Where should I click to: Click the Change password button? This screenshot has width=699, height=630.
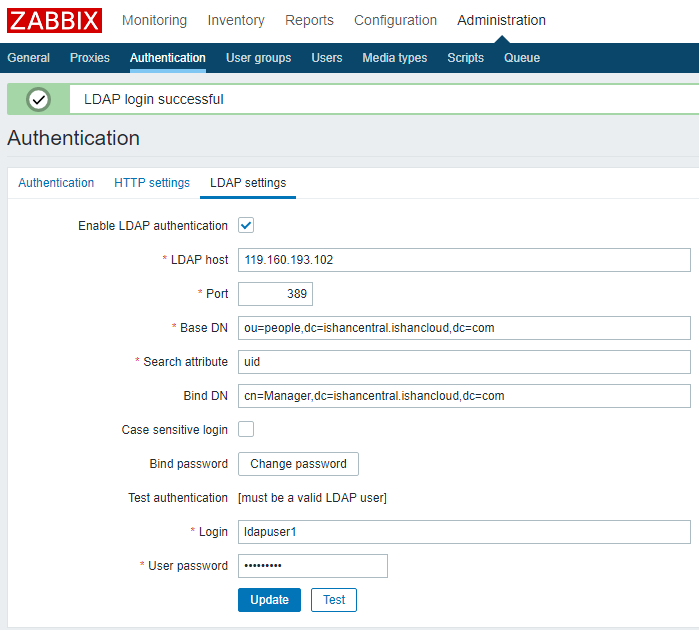[298, 464]
